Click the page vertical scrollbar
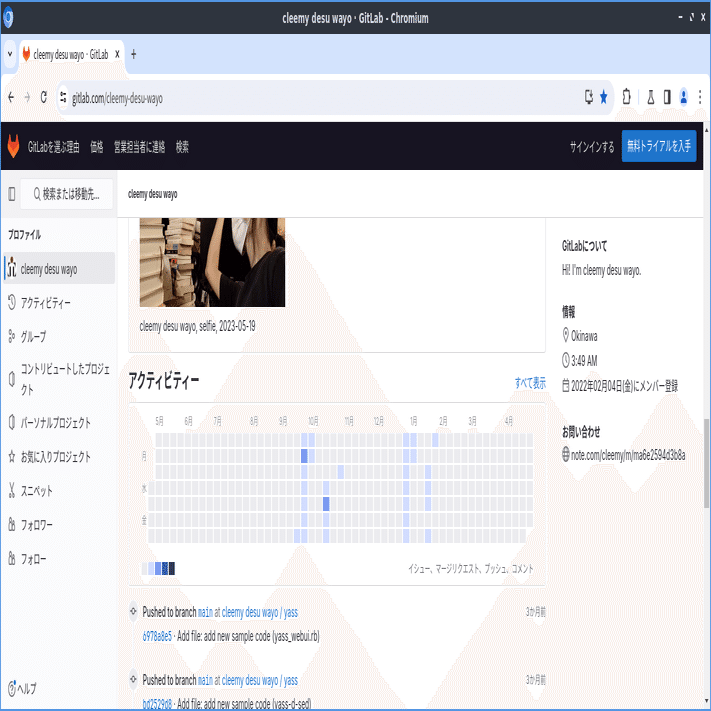 tap(706, 463)
